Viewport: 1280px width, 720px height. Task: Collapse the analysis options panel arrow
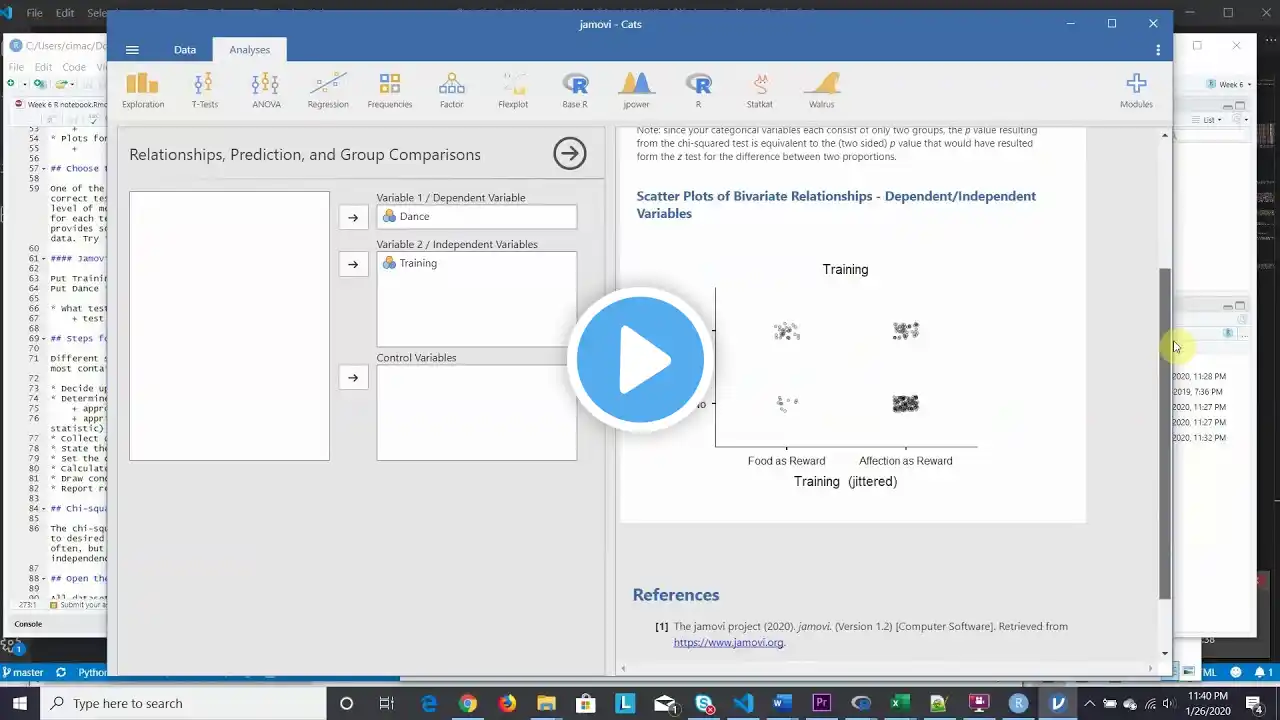(x=570, y=154)
